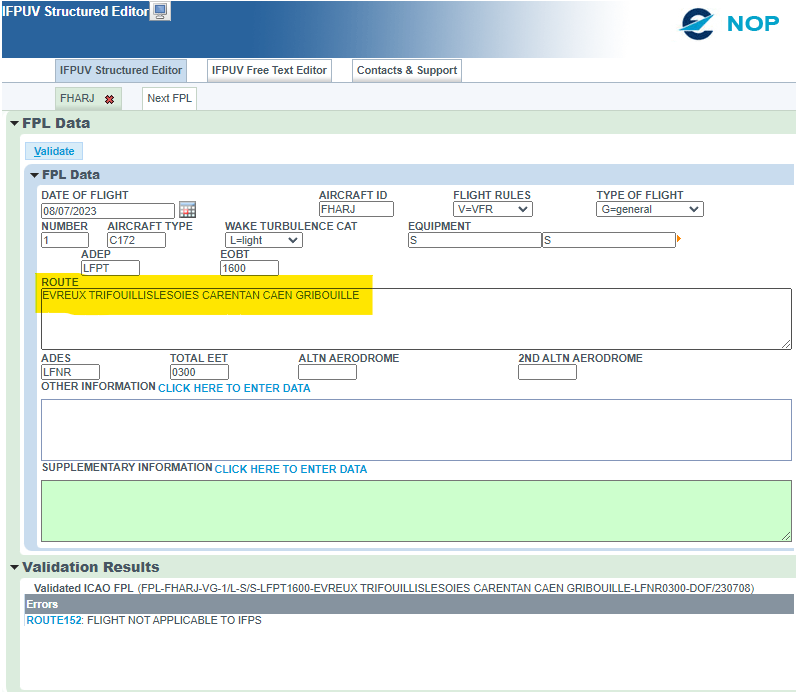Click the Aircraft ID field containing FHARJ
This screenshot has width=796, height=692.
(x=356, y=209)
